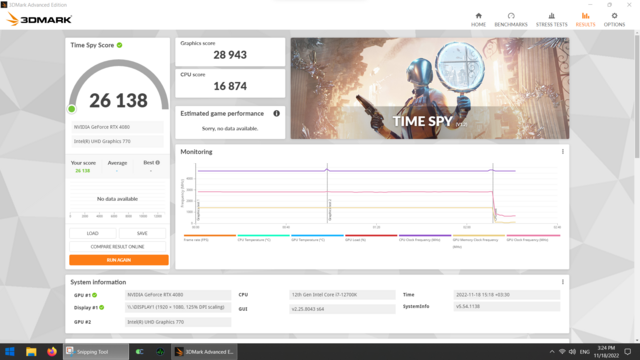The height and width of the screenshot is (360, 640).
Task: Click Display #1 green check icon
Action: coord(102,307)
